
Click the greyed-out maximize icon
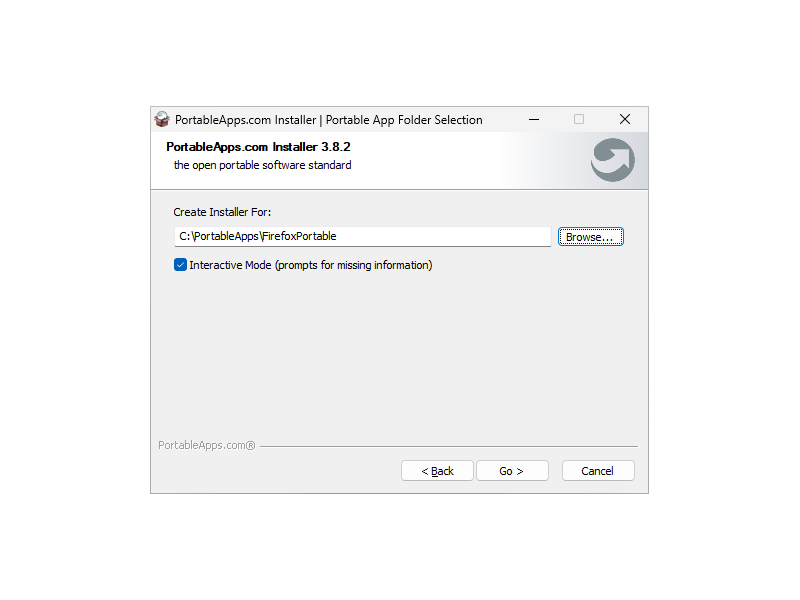click(579, 119)
